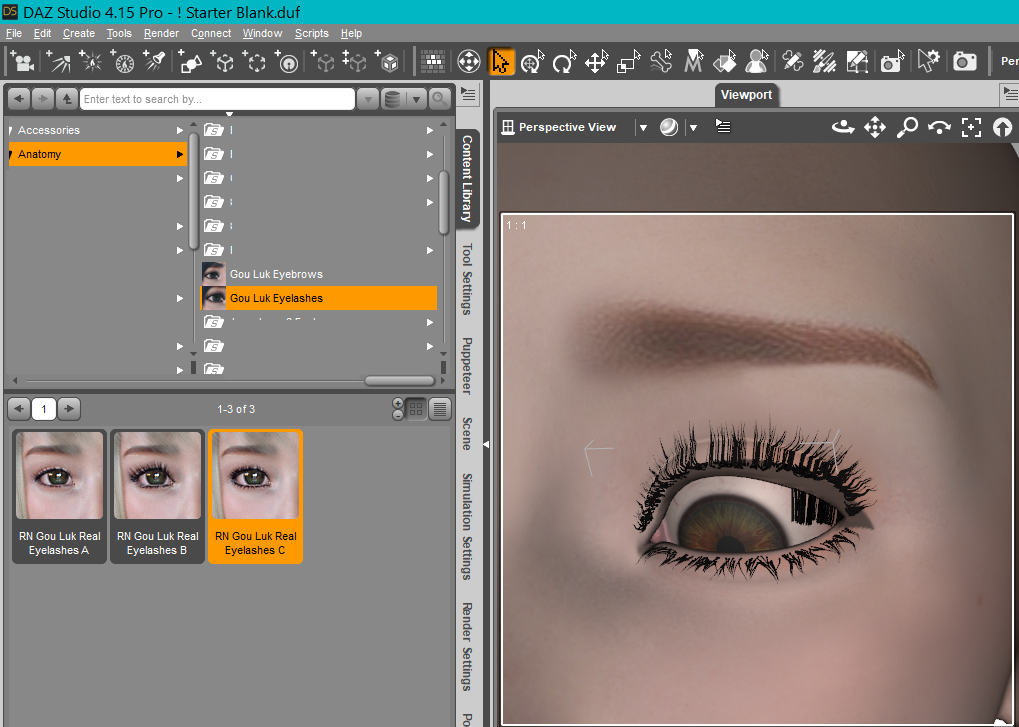This screenshot has width=1019, height=727.
Task: Click the viewport pan control
Action: tap(875, 127)
